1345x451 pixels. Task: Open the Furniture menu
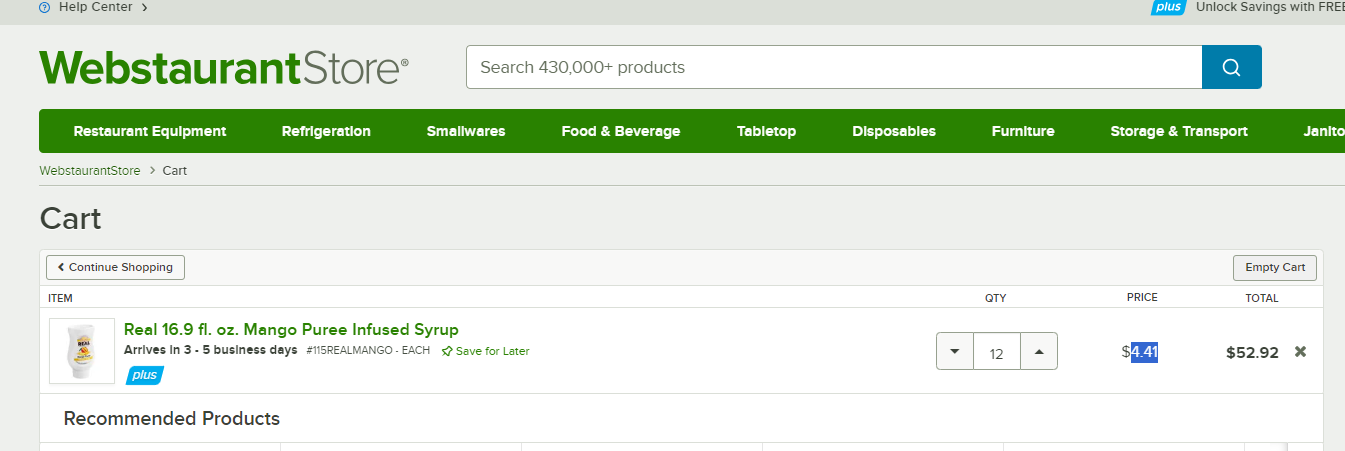point(1023,131)
